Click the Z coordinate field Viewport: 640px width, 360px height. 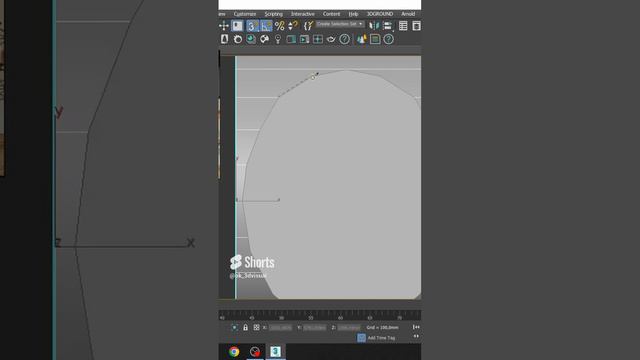coord(349,328)
